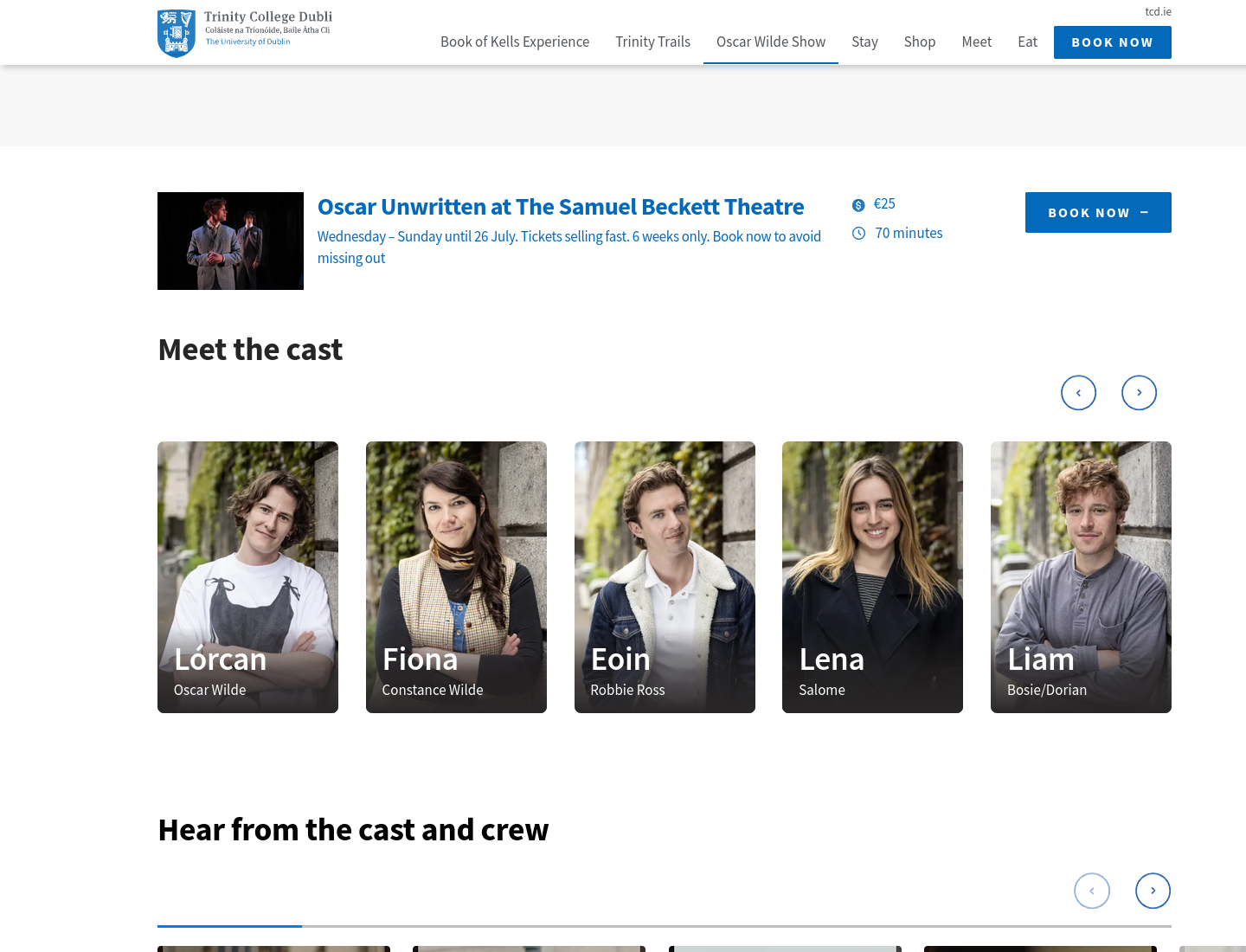Screen dimensions: 1246x952
Task: Click the Oscar Unwritten stage photo thumbnail
Action: coord(230,241)
